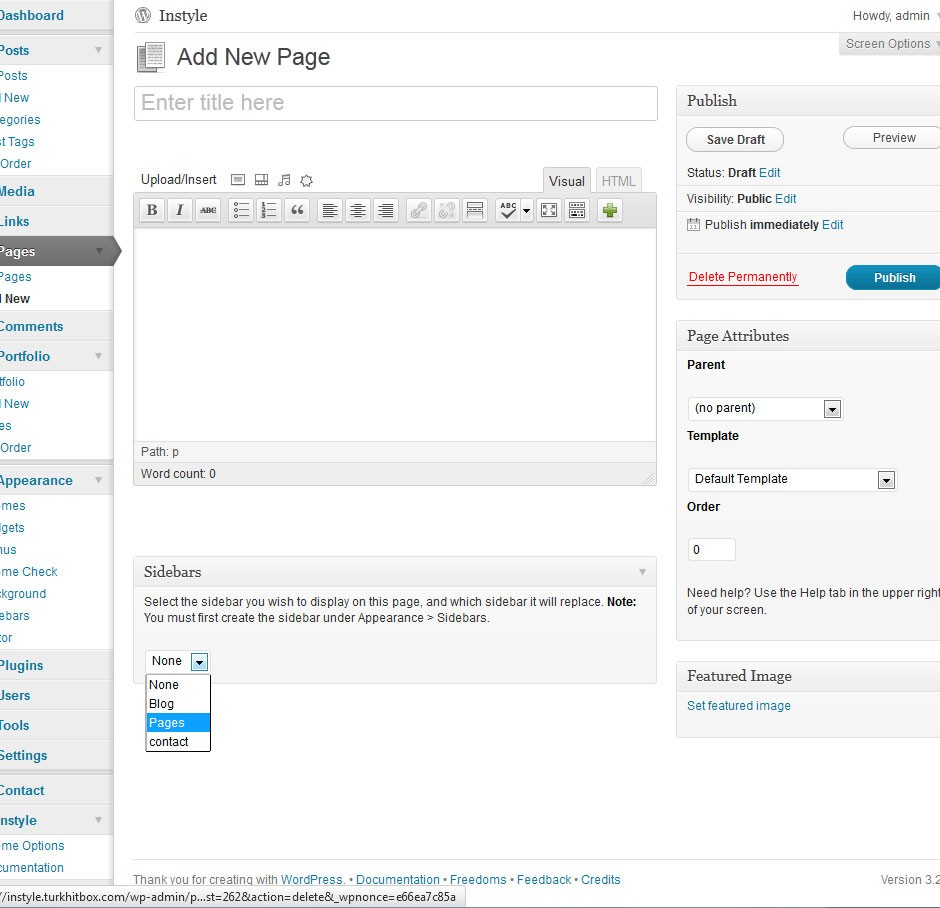
Task: Open the Media admin menu
Action: click(17, 191)
